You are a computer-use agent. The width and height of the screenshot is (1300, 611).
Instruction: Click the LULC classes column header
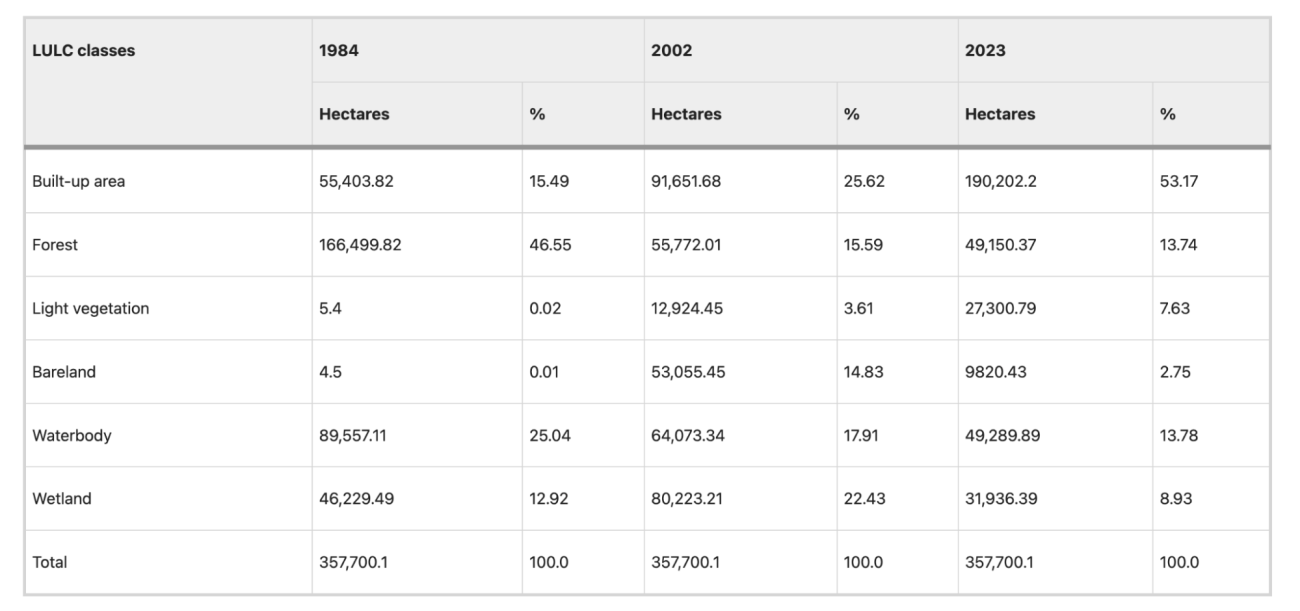tap(83, 51)
